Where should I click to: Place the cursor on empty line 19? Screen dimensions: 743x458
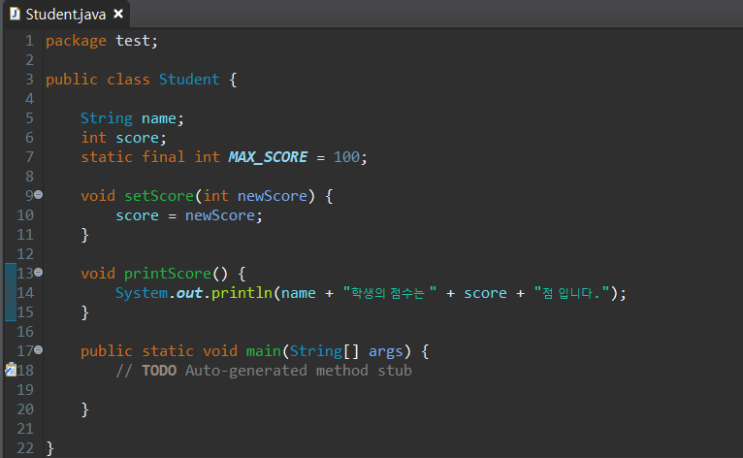200,390
